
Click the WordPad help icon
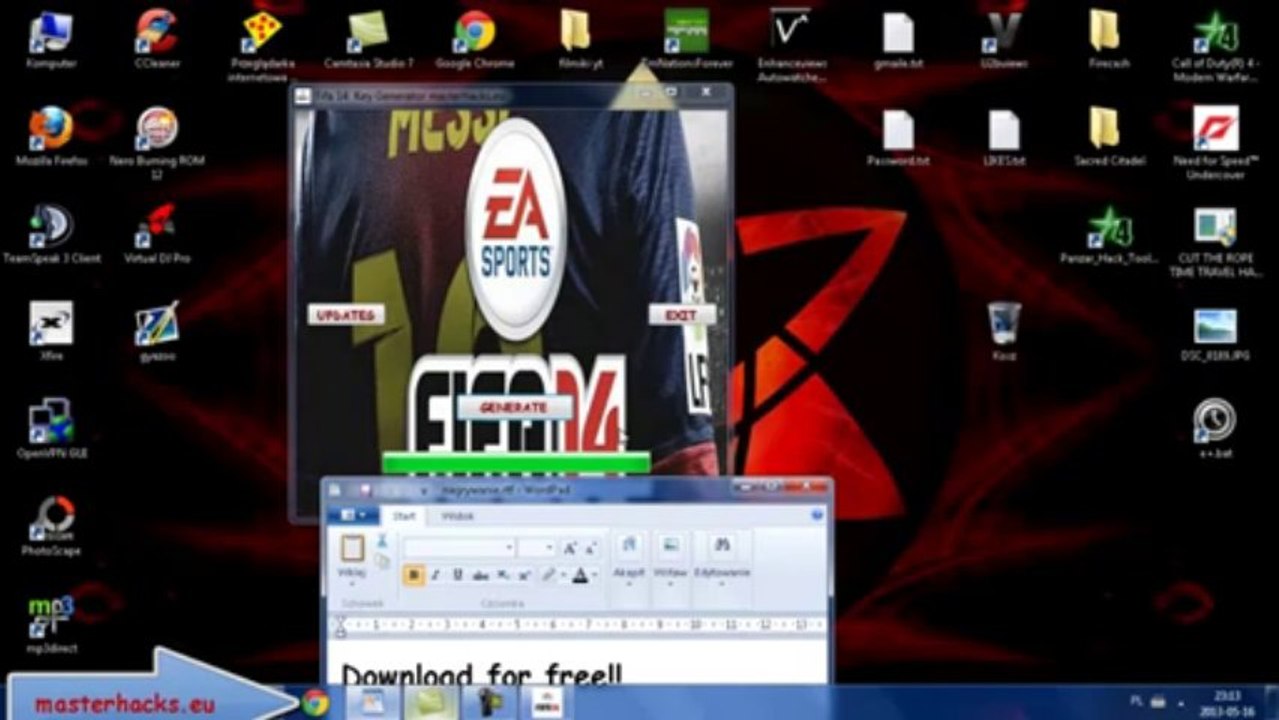pyautogui.click(x=817, y=515)
